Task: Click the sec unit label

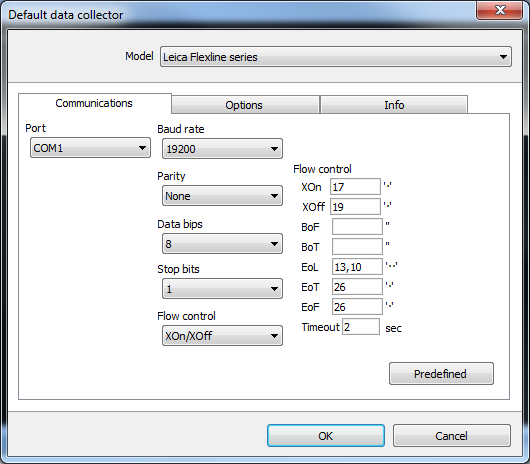Action: tap(393, 328)
